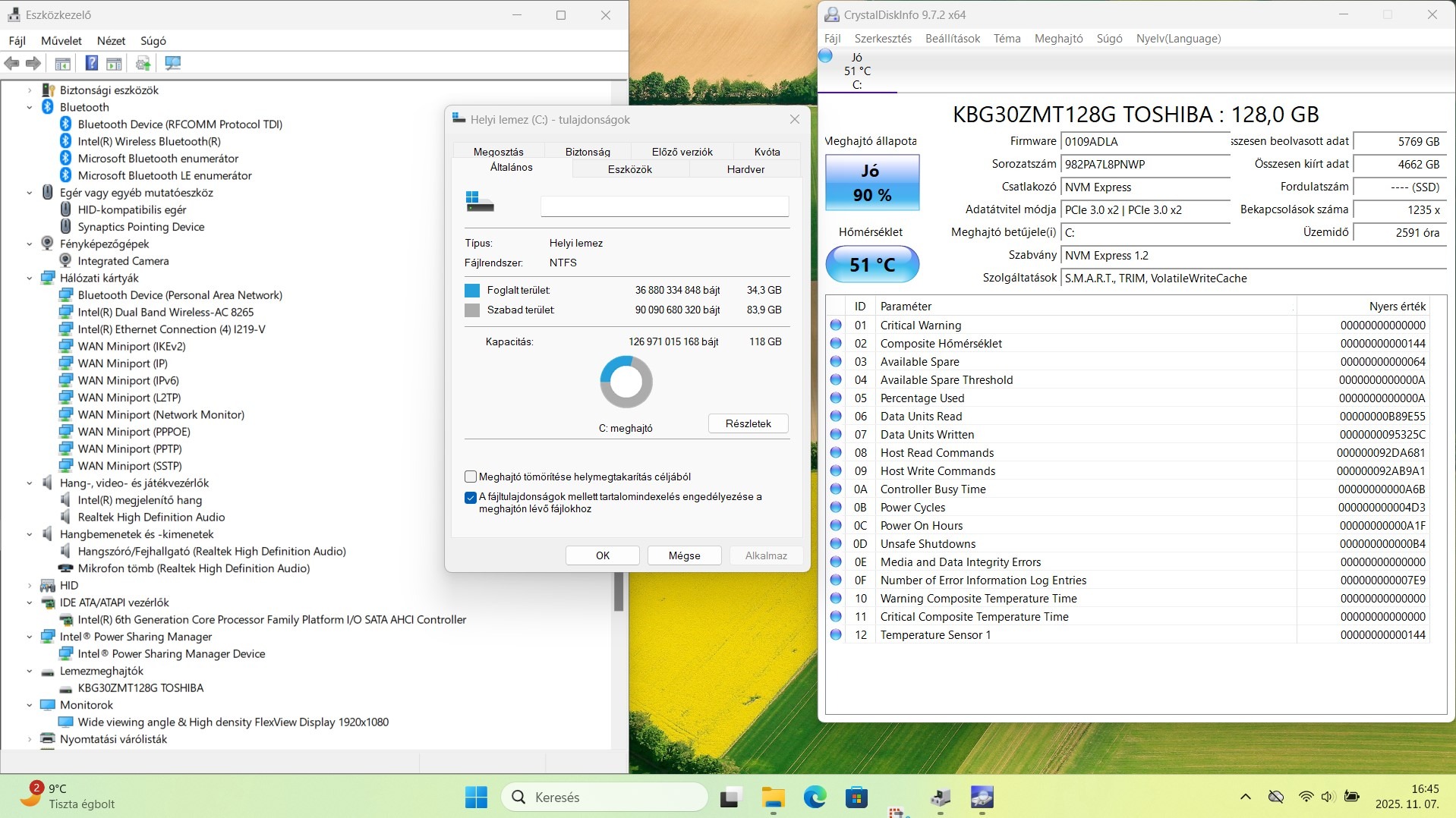
Task: Select Intel(R) Dual Band Wireless-AC 8265 adapter
Action: [165, 313]
